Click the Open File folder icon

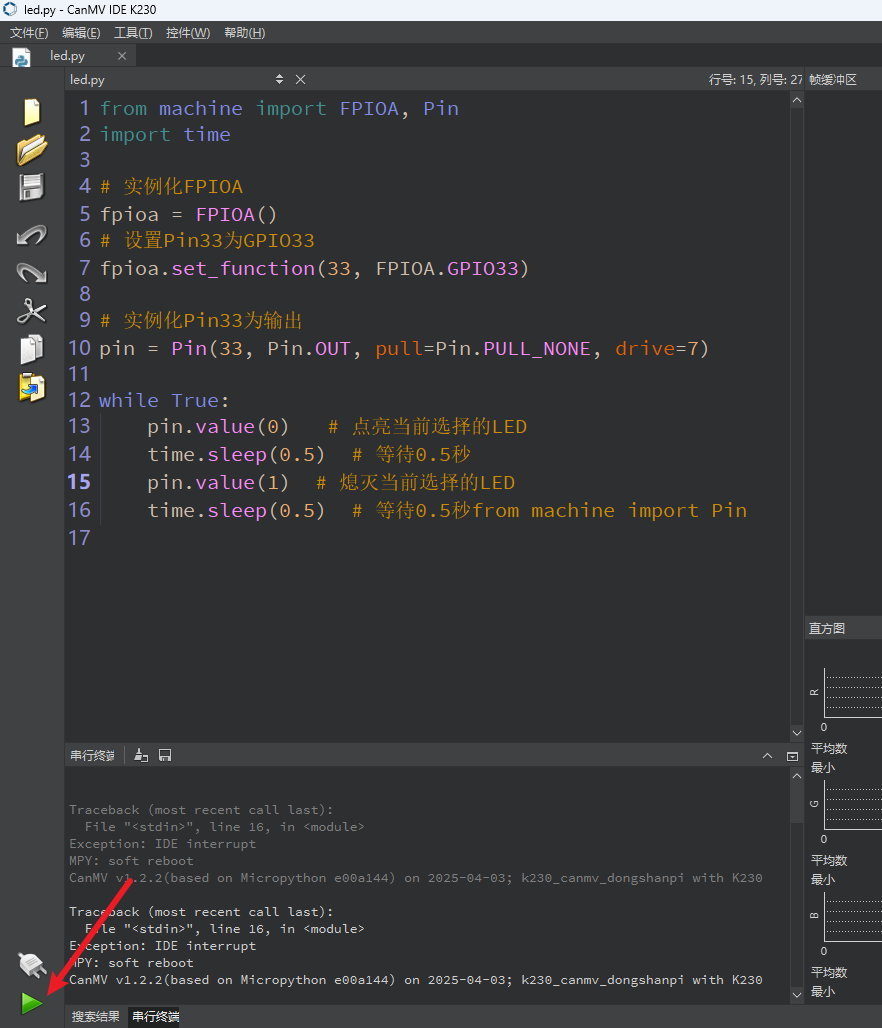point(31,149)
